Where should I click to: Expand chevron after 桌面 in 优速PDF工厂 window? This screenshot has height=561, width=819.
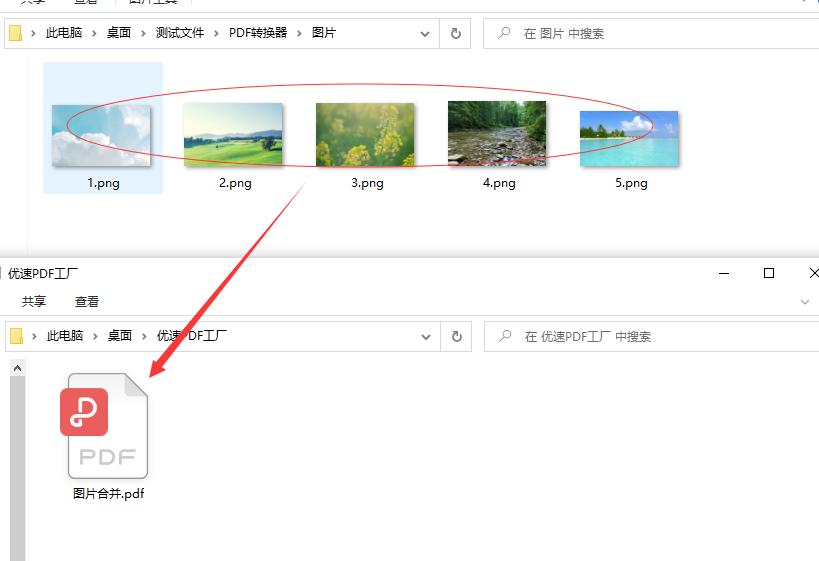[x=144, y=336]
